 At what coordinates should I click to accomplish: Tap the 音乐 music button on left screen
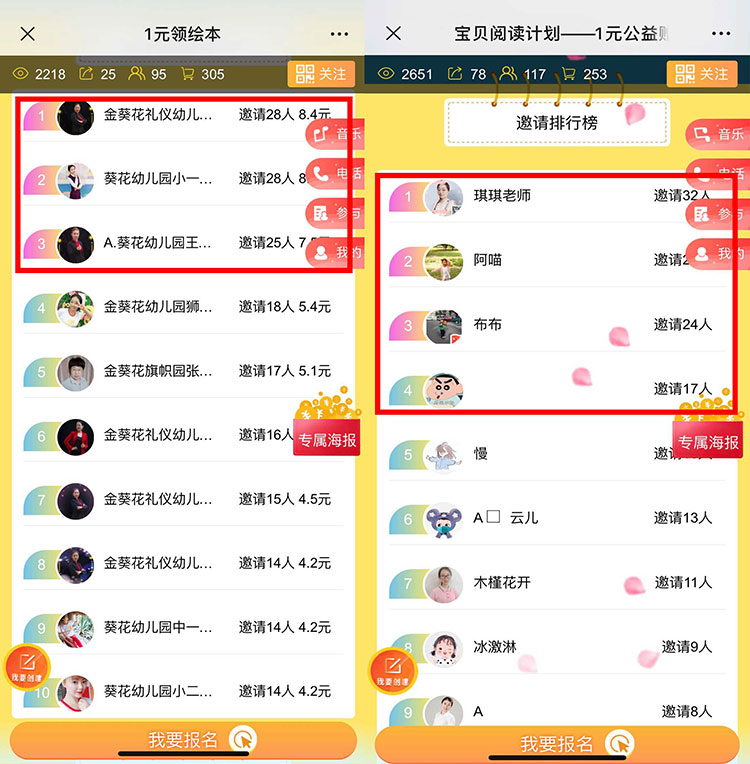pyautogui.click(x=335, y=134)
